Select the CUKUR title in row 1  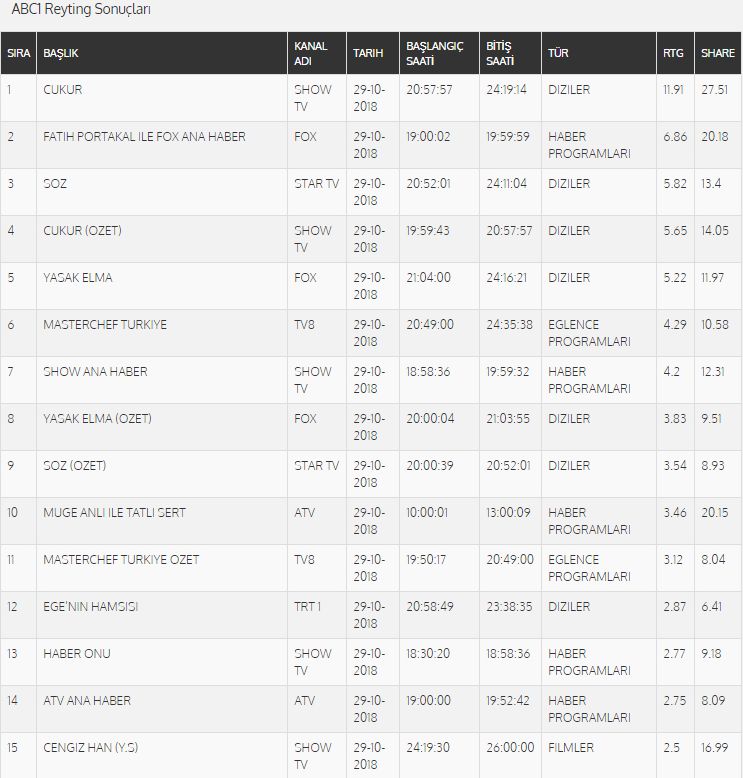[x=63, y=90]
